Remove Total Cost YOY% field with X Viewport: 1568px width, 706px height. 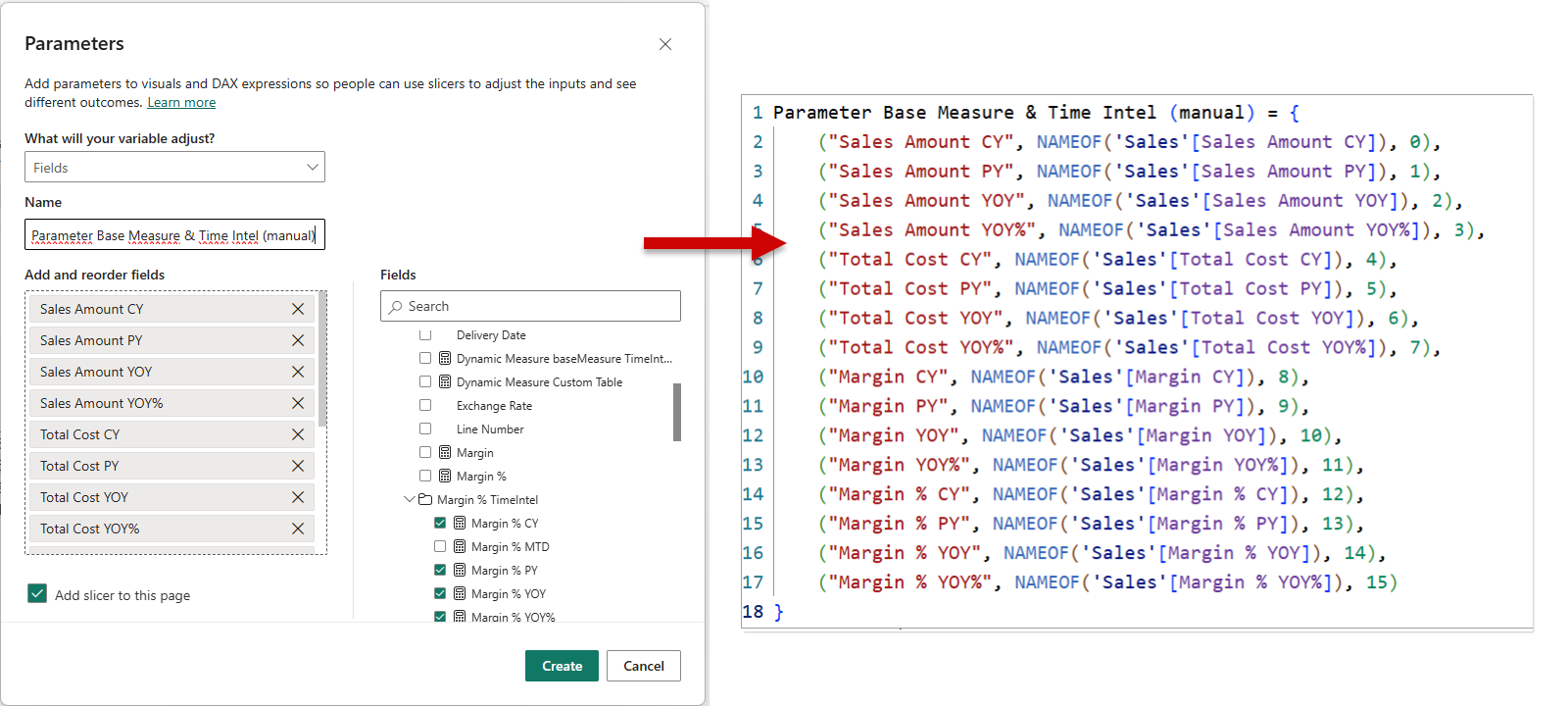298,529
